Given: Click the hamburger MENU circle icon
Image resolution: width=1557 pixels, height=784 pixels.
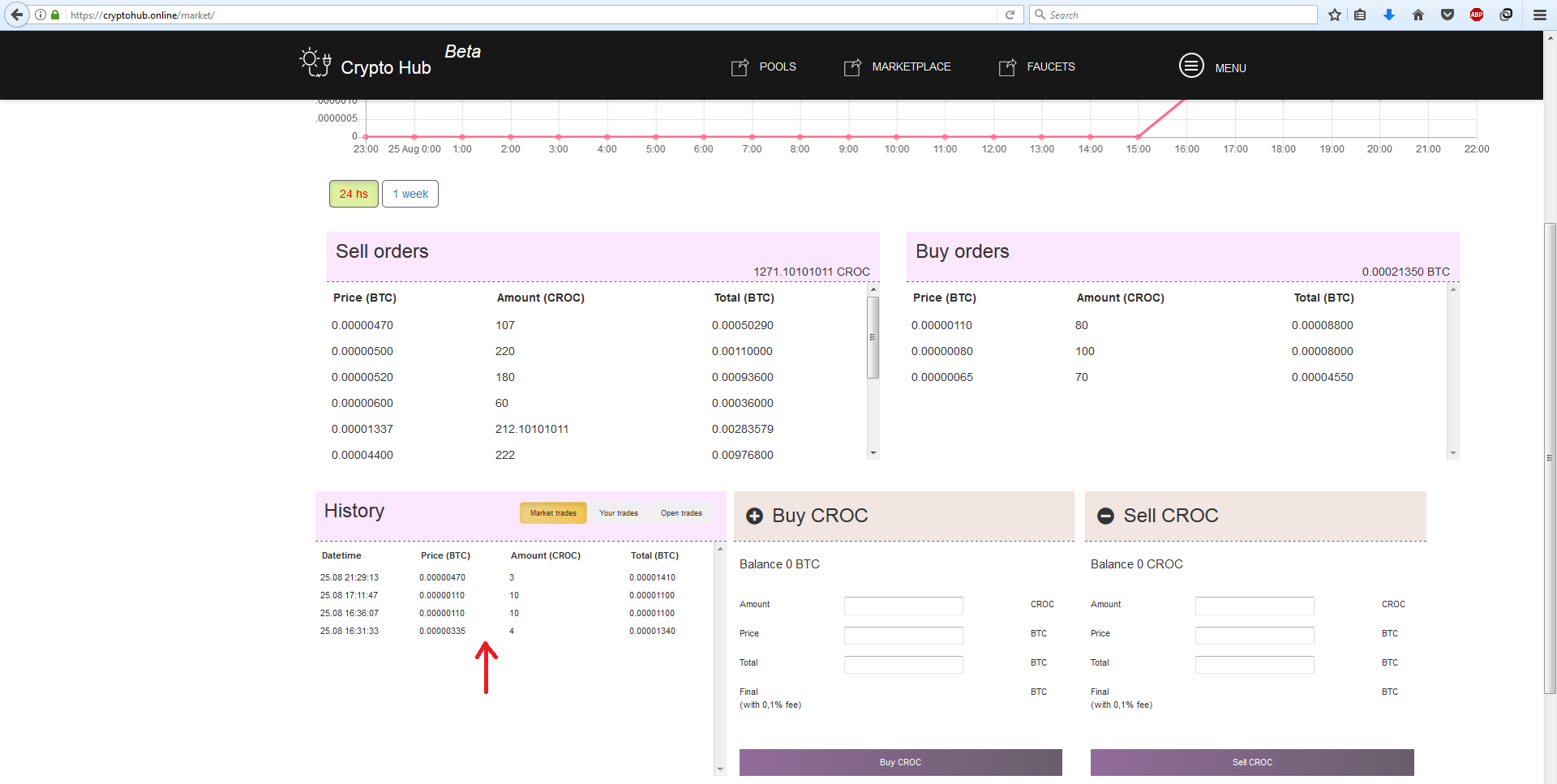Looking at the screenshot, I should (x=1191, y=65).
